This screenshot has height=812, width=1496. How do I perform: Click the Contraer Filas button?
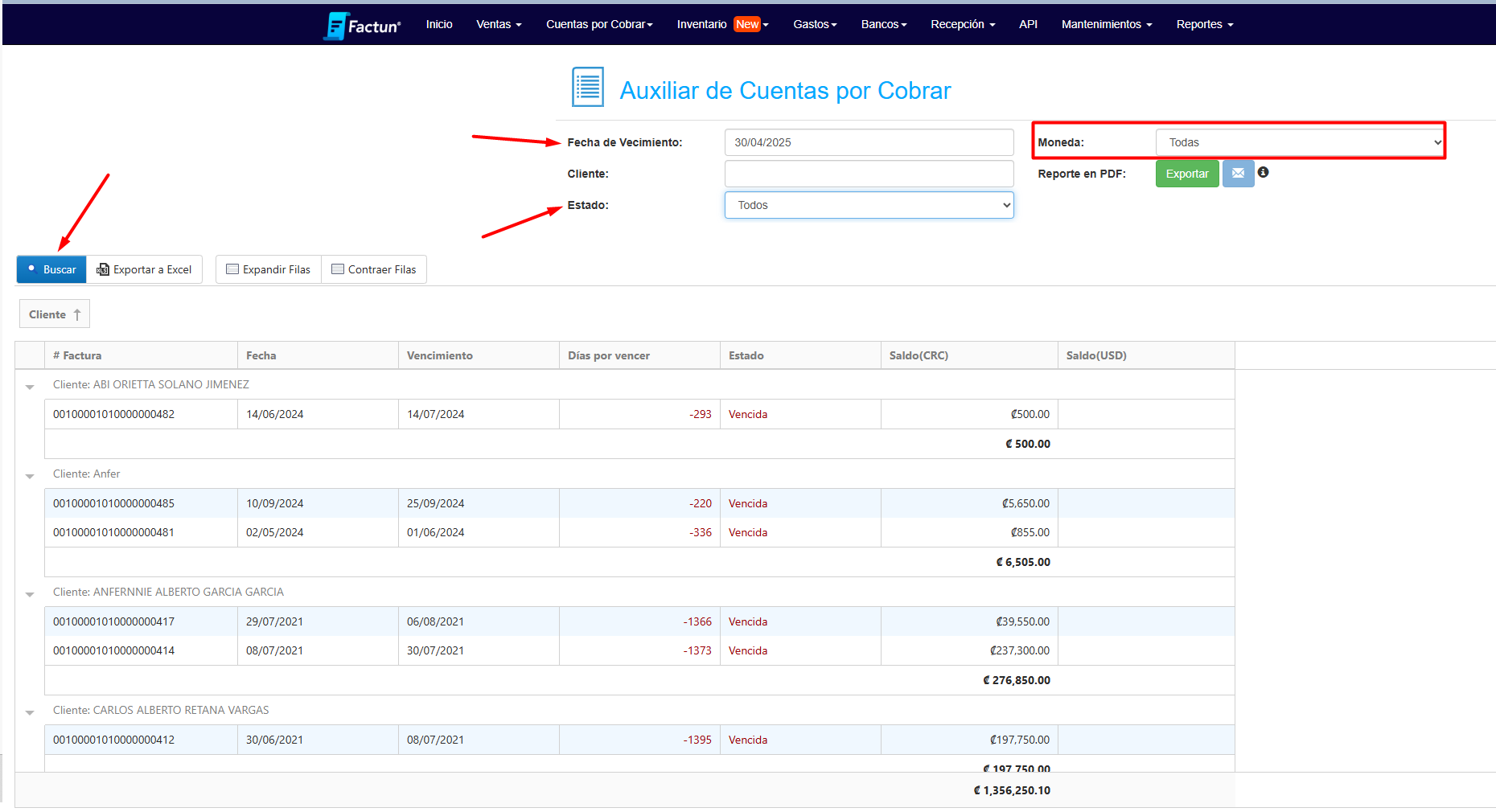(x=374, y=269)
